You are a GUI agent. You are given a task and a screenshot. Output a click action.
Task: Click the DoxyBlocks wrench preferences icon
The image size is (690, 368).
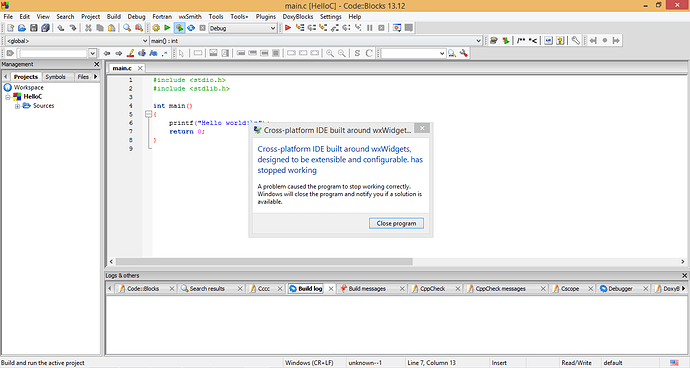click(576, 40)
